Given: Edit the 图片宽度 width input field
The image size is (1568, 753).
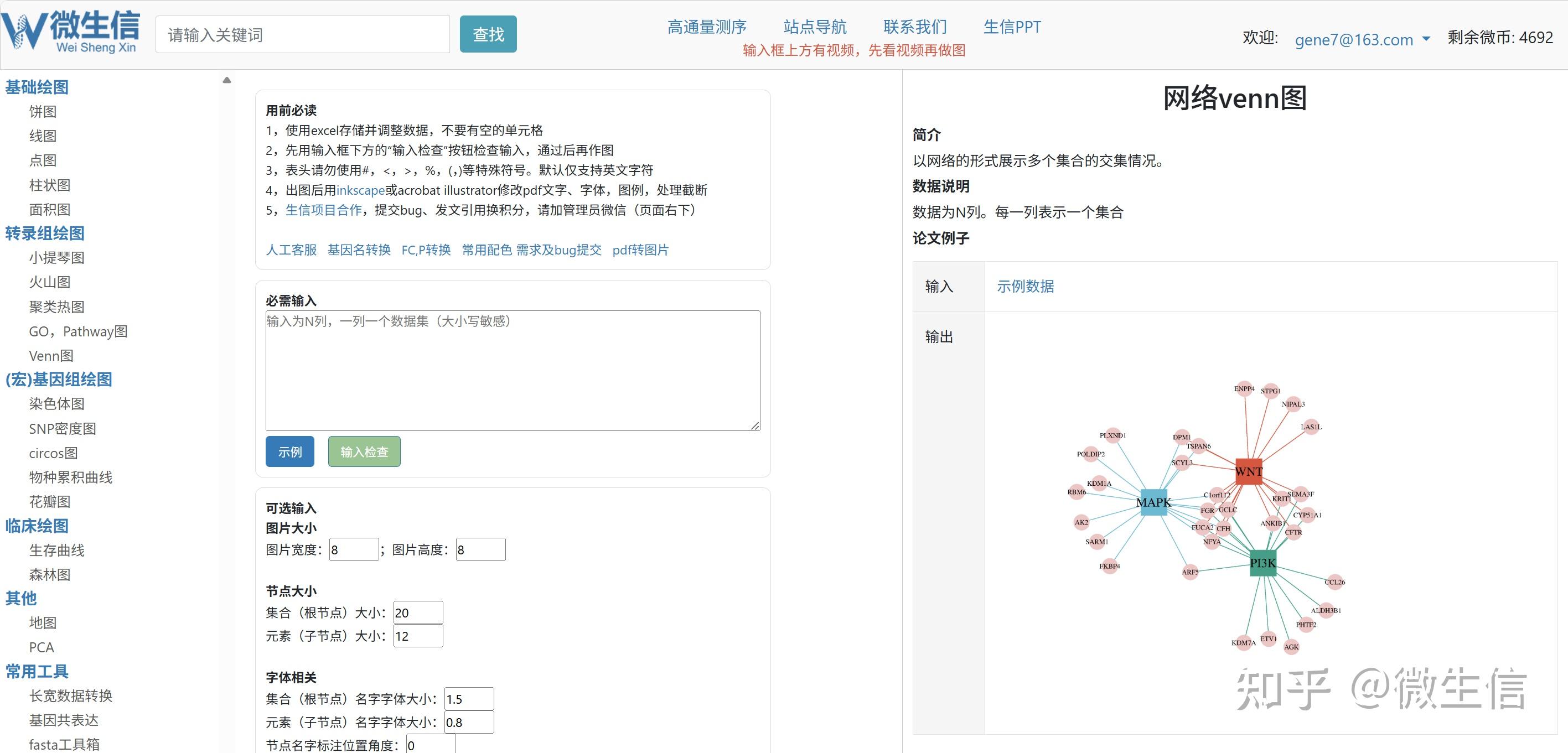Looking at the screenshot, I should tap(353, 549).
